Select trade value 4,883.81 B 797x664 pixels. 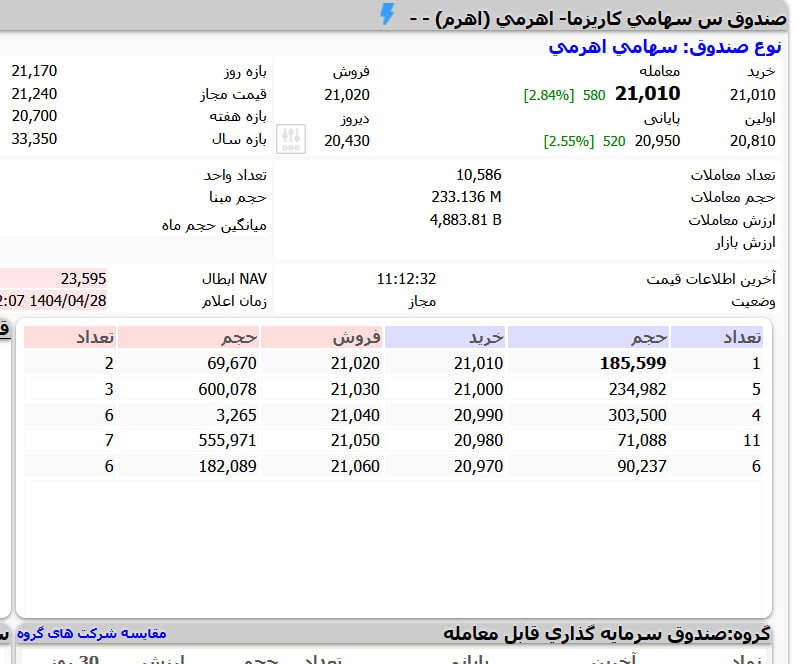click(466, 220)
